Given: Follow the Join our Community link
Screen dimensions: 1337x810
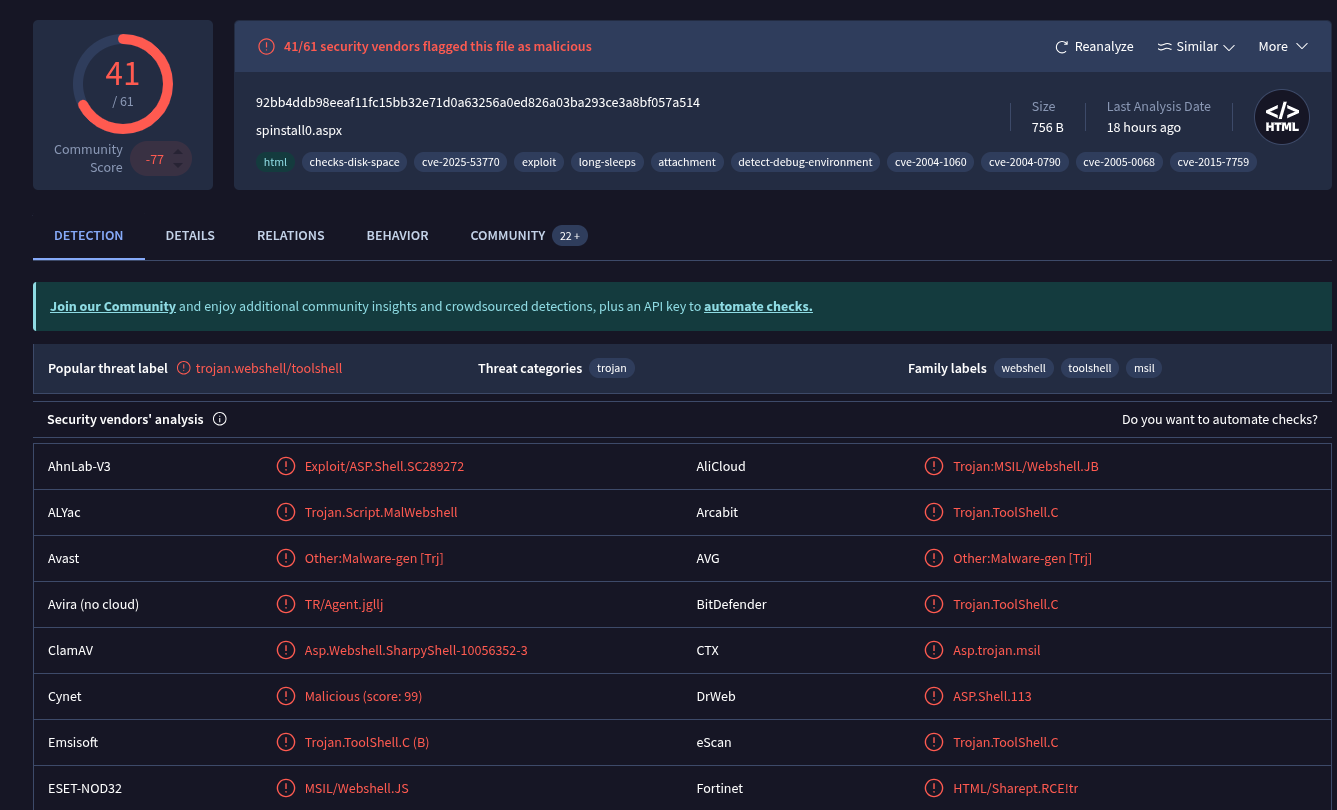Looking at the screenshot, I should [x=113, y=307].
